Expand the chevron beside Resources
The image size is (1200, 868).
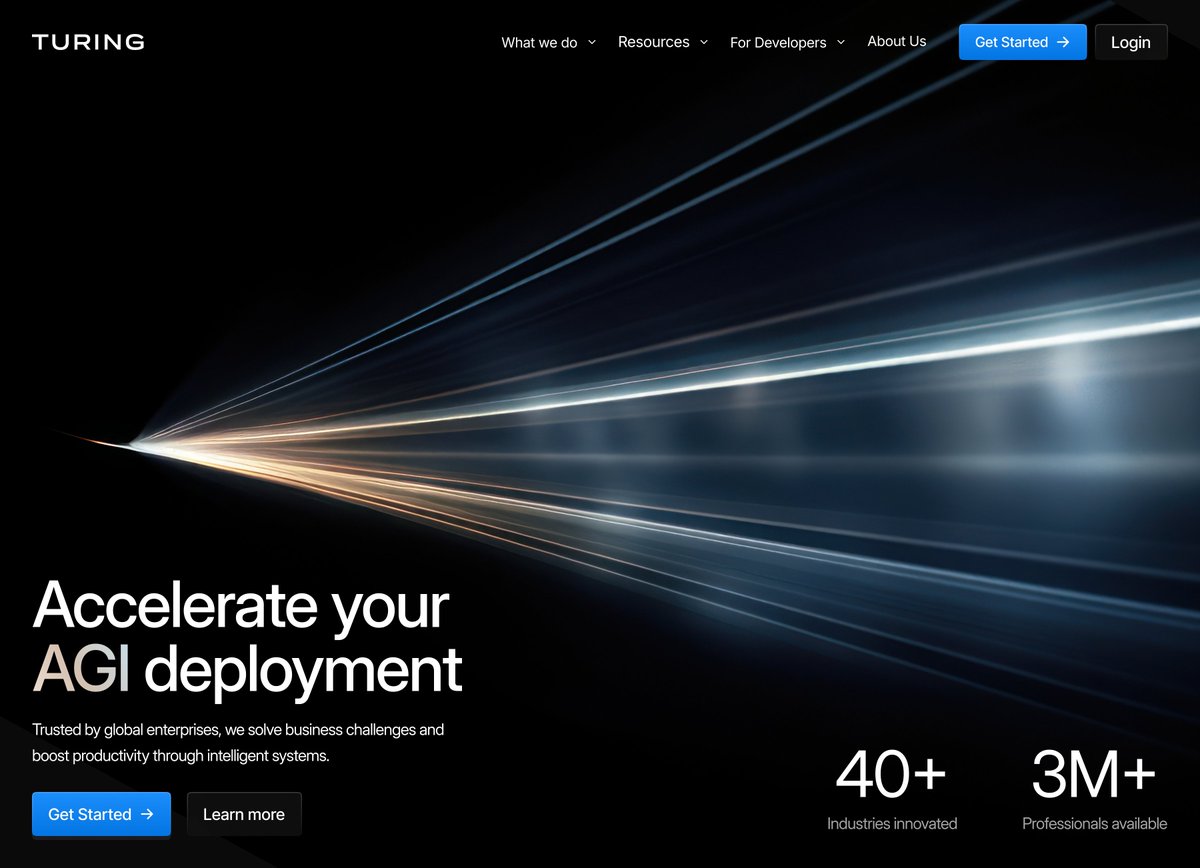(x=704, y=42)
